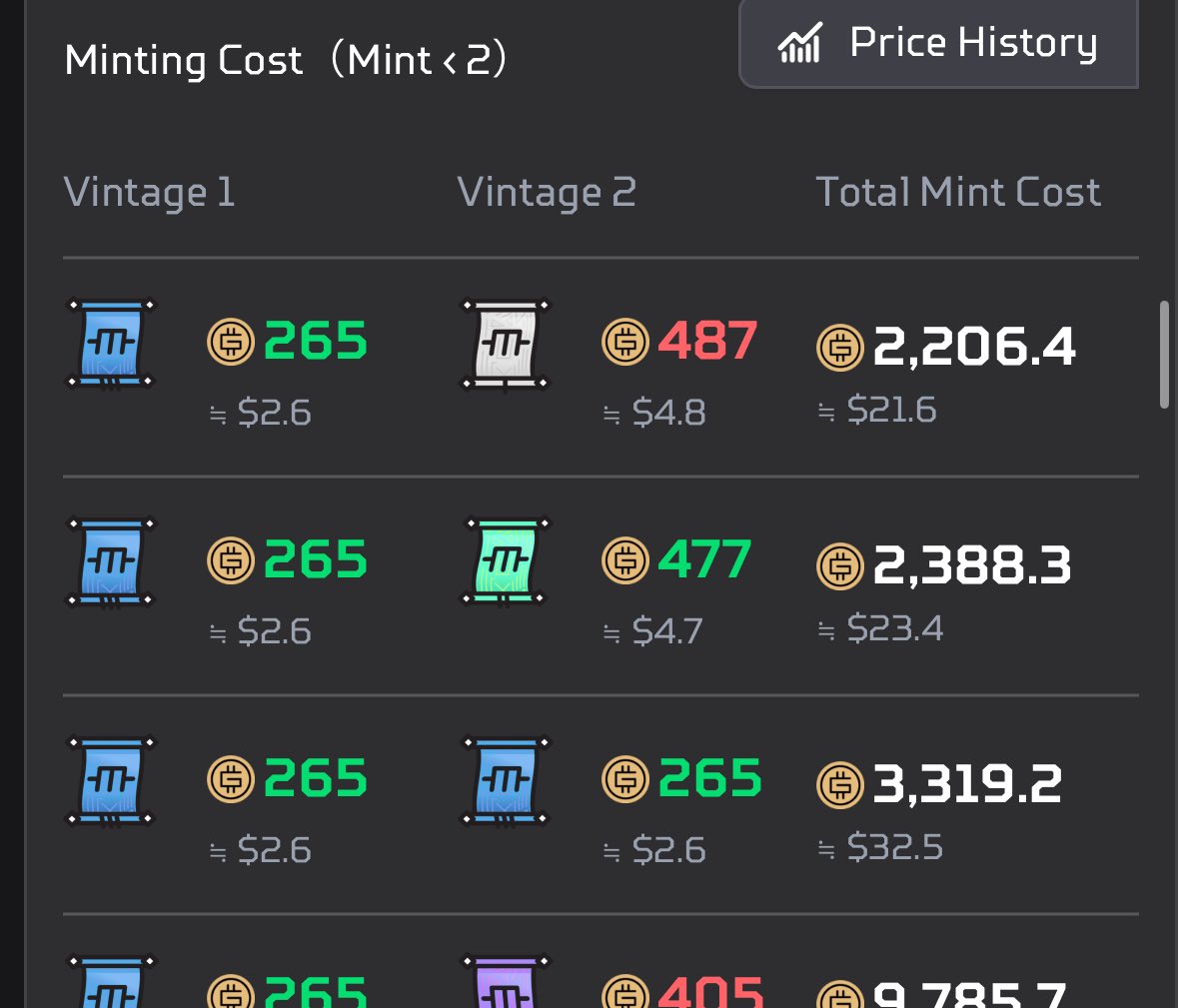Viewport: 1178px width, 1008px height.
Task: Click the red 487 price value
Action: pos(707,341)
